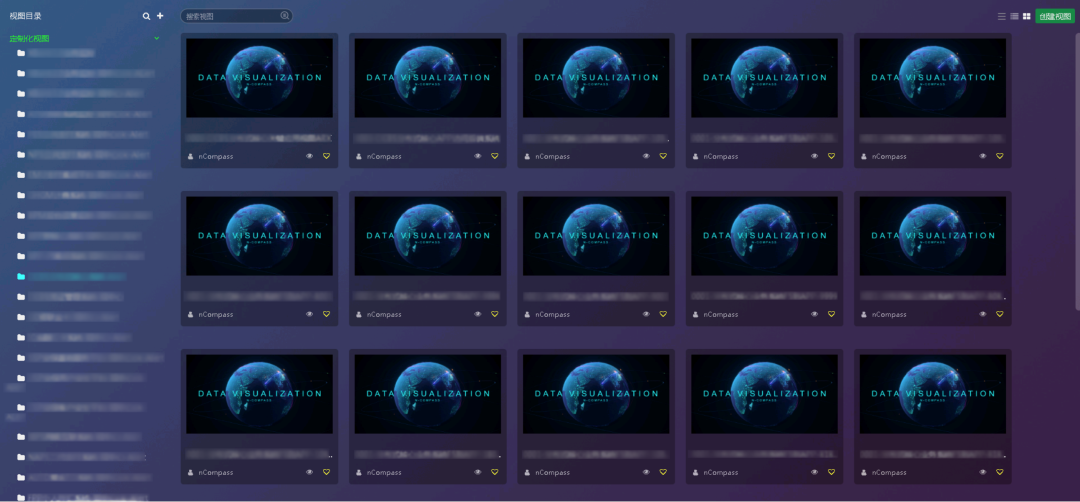Screen dimensions: 1080x502
Task: Open the thumbnail of the first bottom-row card
Action: pos(259,394)
